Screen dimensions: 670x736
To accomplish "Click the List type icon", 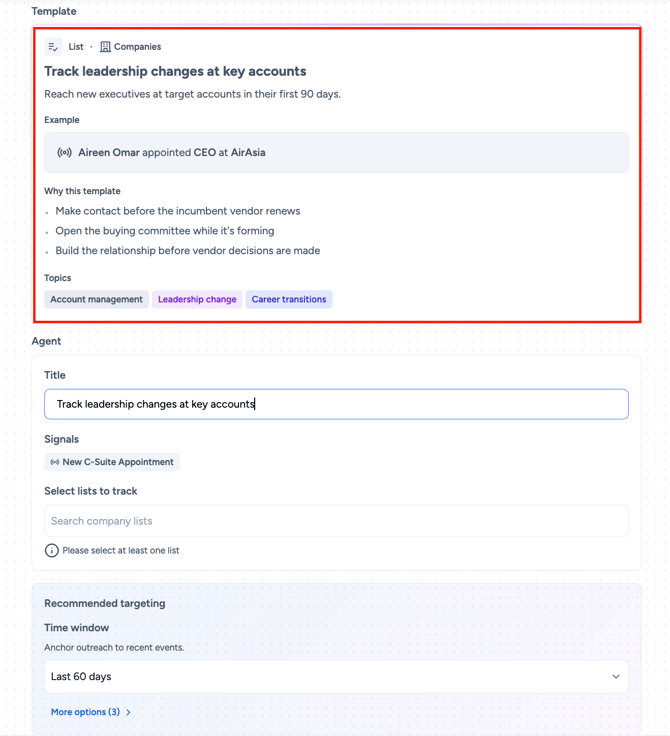I will pos(53,47).
